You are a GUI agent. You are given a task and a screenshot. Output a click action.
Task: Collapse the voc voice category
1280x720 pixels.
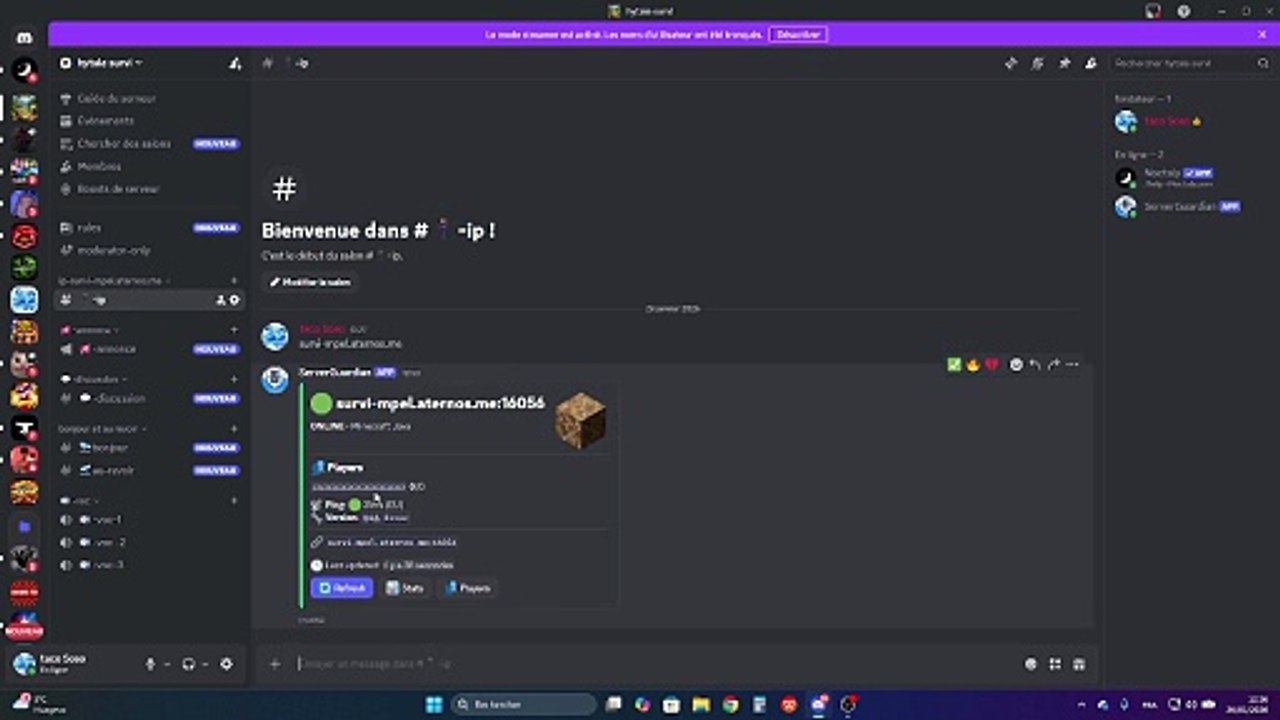[79, 500]
